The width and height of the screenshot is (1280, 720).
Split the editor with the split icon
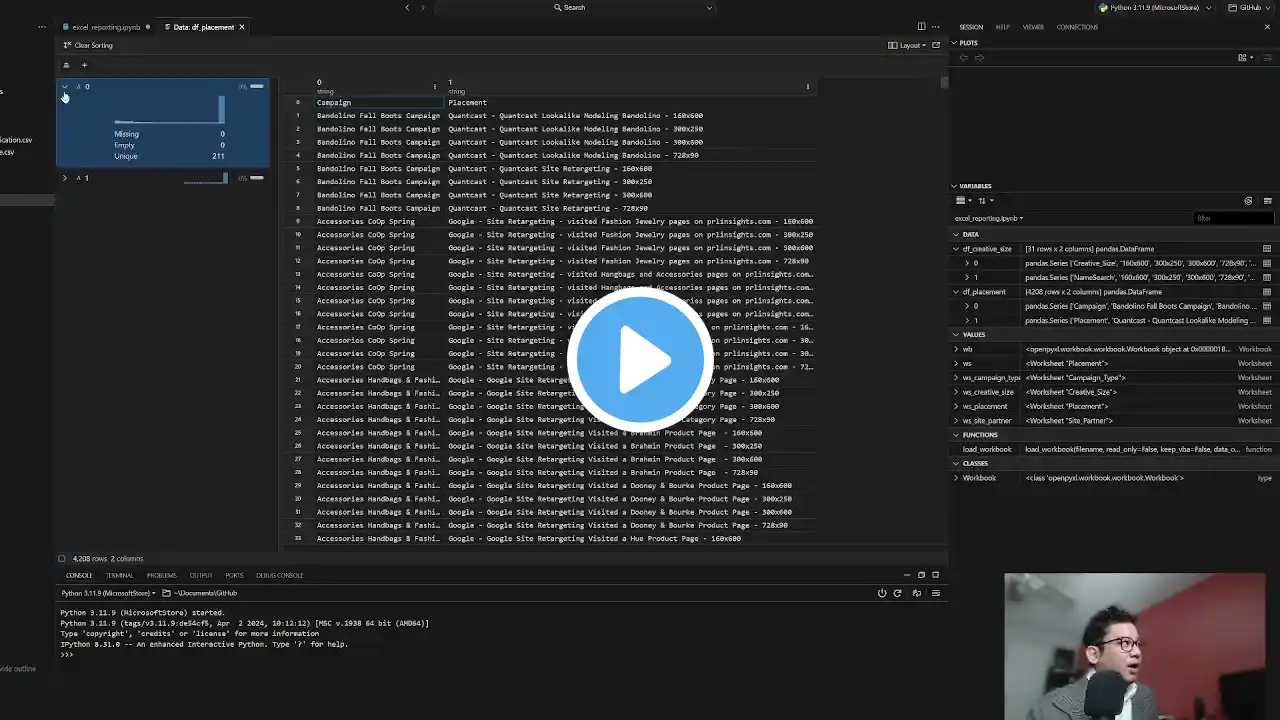coord(921,27)
